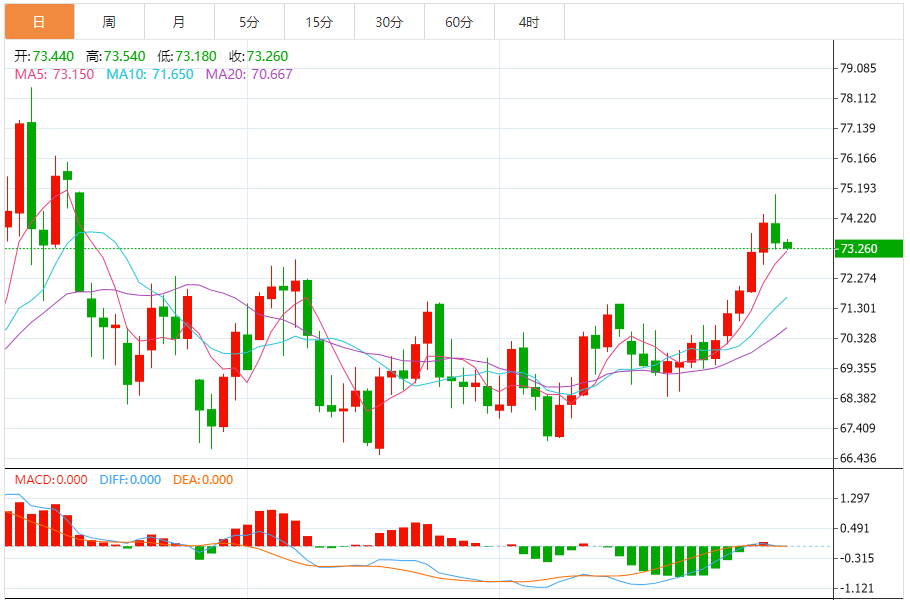
Task: Click the DIFF:0.000 indicator label
Action: 130,480
